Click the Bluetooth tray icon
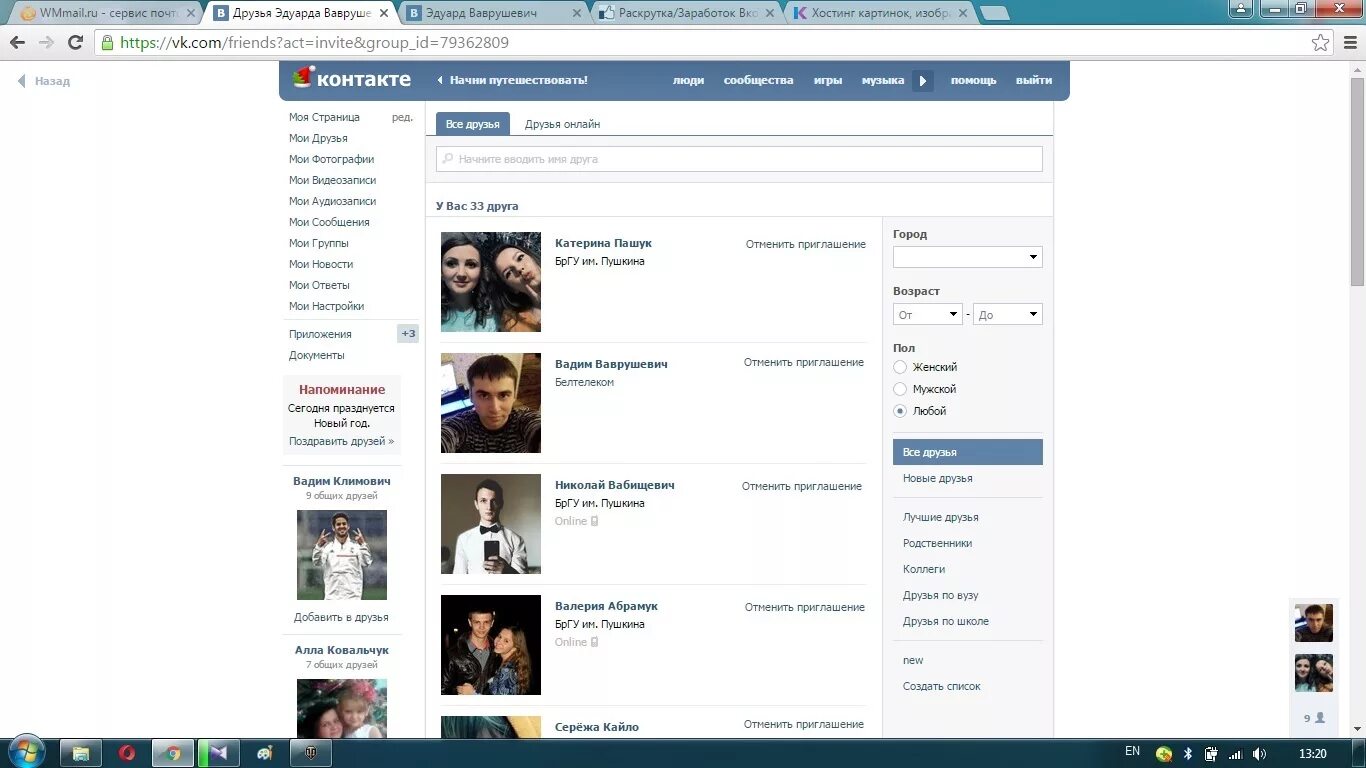1366x768 pixels. click(x=1188, y=754)
